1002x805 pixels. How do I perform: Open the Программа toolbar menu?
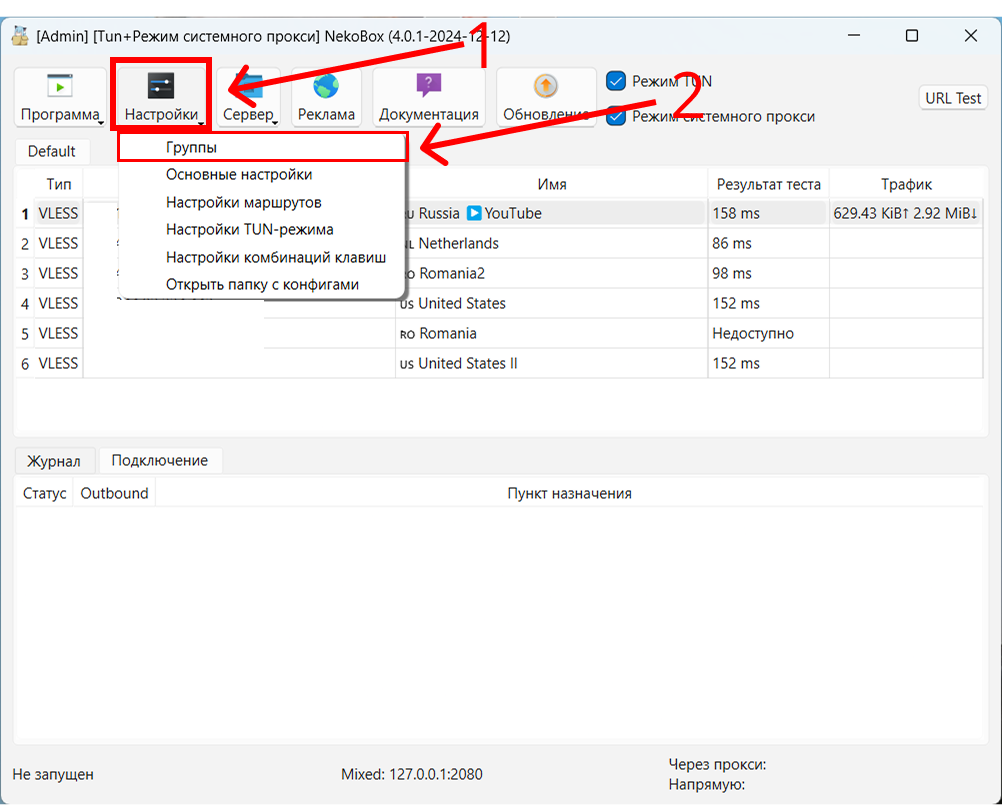(60, 96)
